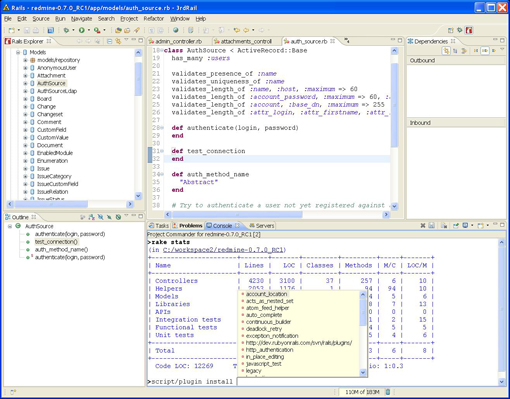Click the rocket icon in main toolbar
The height and width of the screenshot is (399, 510).
click(x=137, y=30)
